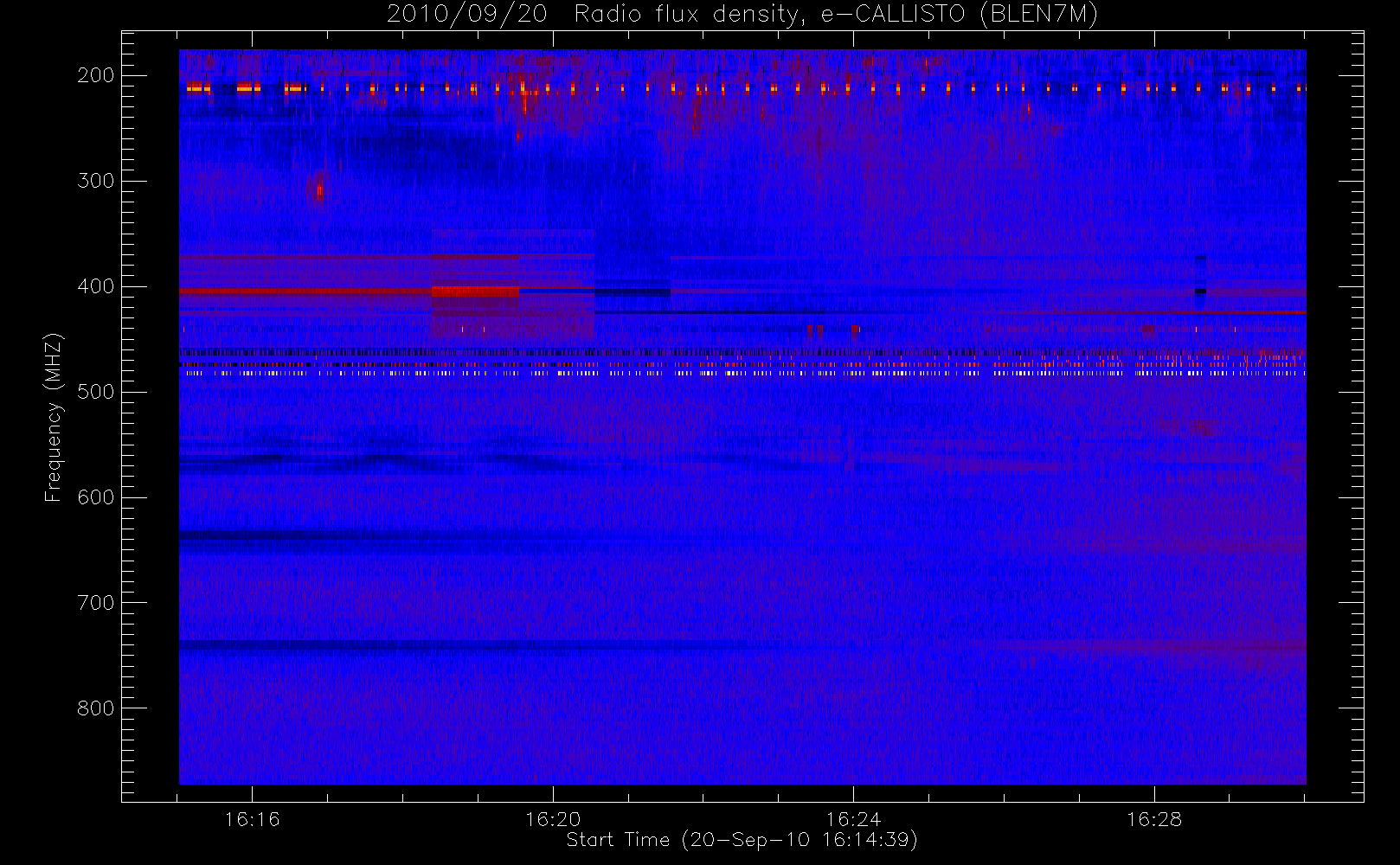1400x865 pixels.
Task: Click the 700 frequency axis label
Action: coord(96,603)
